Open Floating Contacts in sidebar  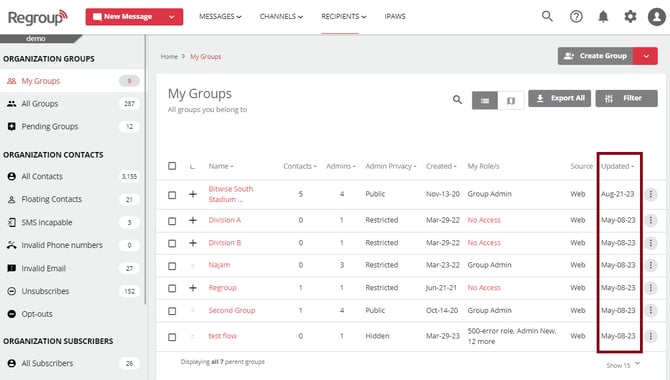click(x=72, y=199)
